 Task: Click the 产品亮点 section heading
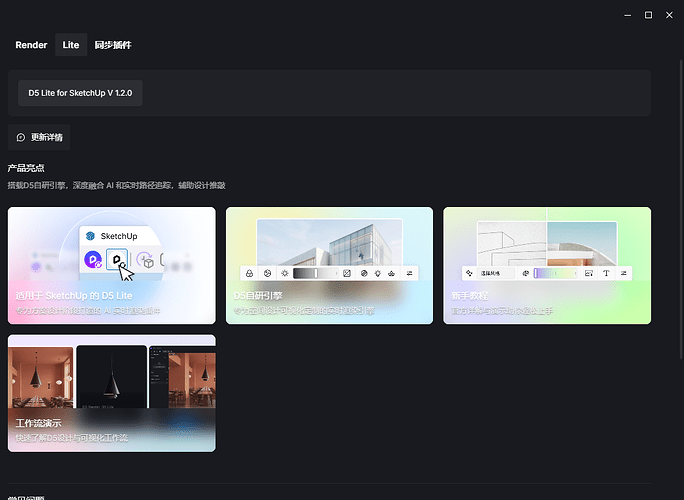[26, 168]
